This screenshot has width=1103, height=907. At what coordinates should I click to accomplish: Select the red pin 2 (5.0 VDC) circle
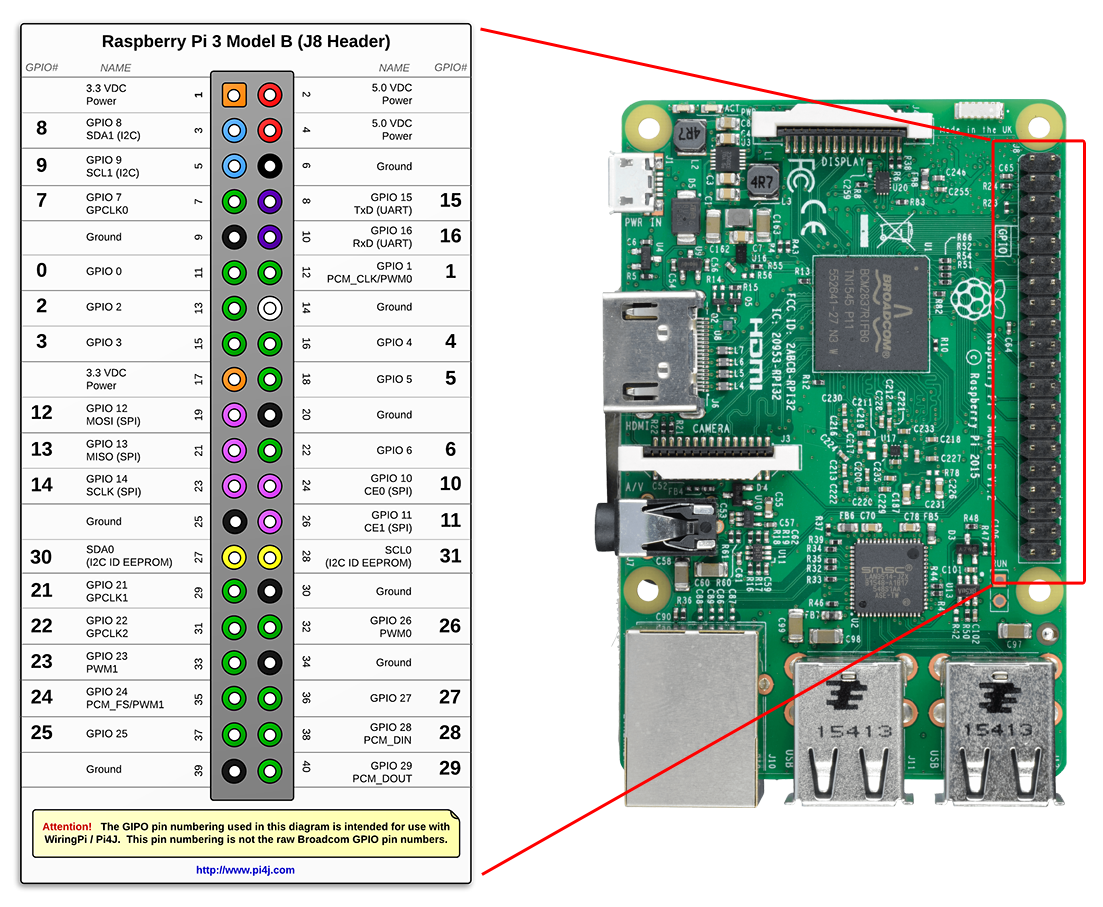click(x=269, y=95)
